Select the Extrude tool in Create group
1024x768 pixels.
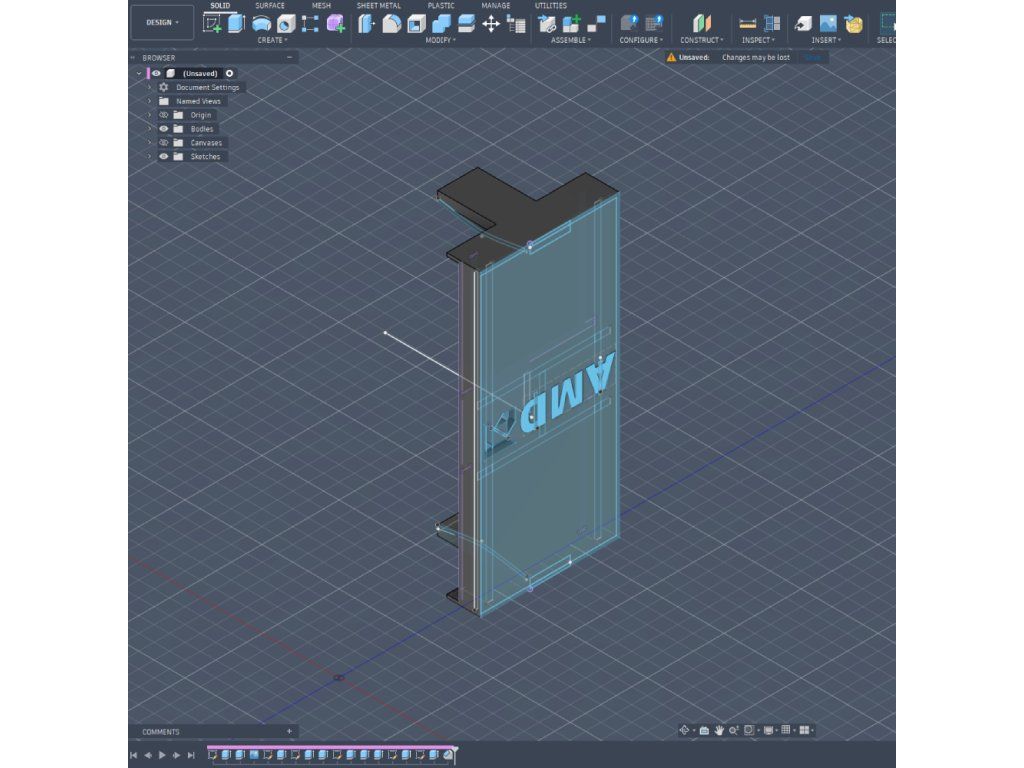pyautogui.click(x=236, y=23)
